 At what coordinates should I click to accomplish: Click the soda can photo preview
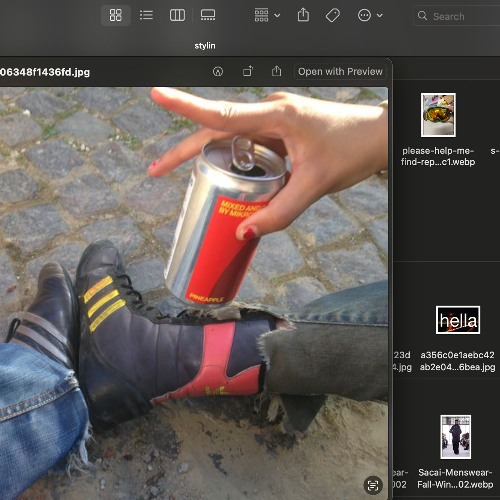194,293
